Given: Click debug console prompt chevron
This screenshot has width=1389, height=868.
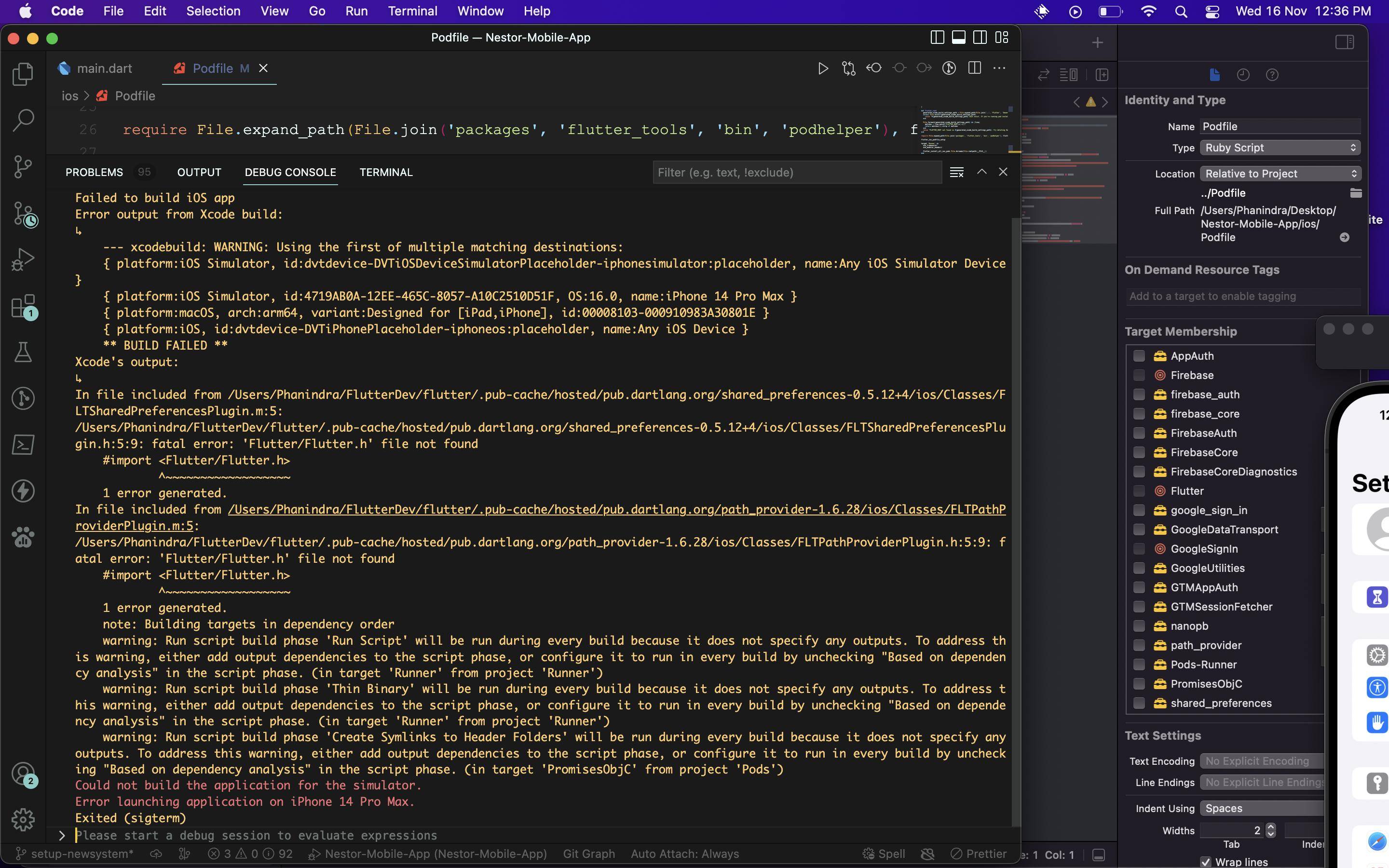Looking at the screenshot, I should pyautogui.click(x=62, y=835).
